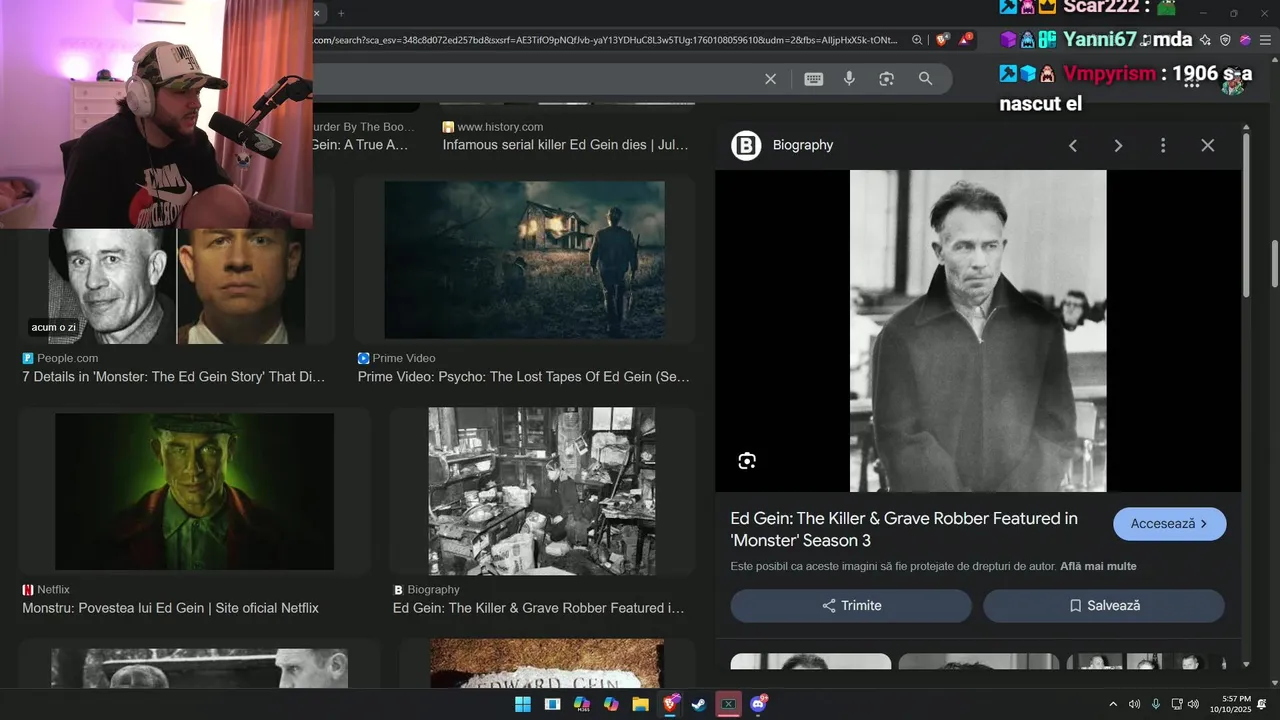Viewport: 1280px width, 720px height.
Task: Open the Windows Start menu
Action: [x=523, y=704]
